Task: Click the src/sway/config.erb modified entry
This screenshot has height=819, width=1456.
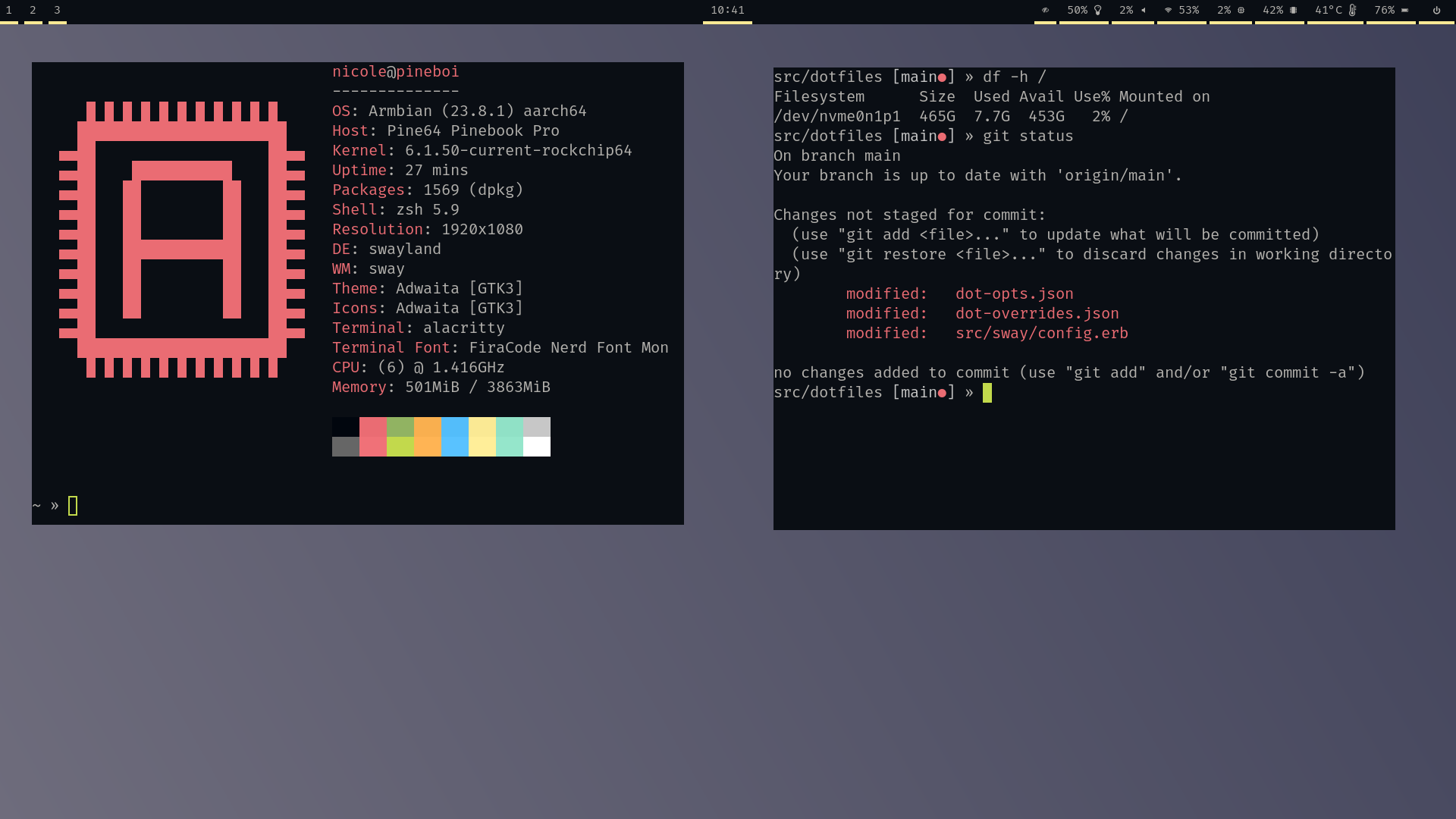Action: (x=1041, y=334)
